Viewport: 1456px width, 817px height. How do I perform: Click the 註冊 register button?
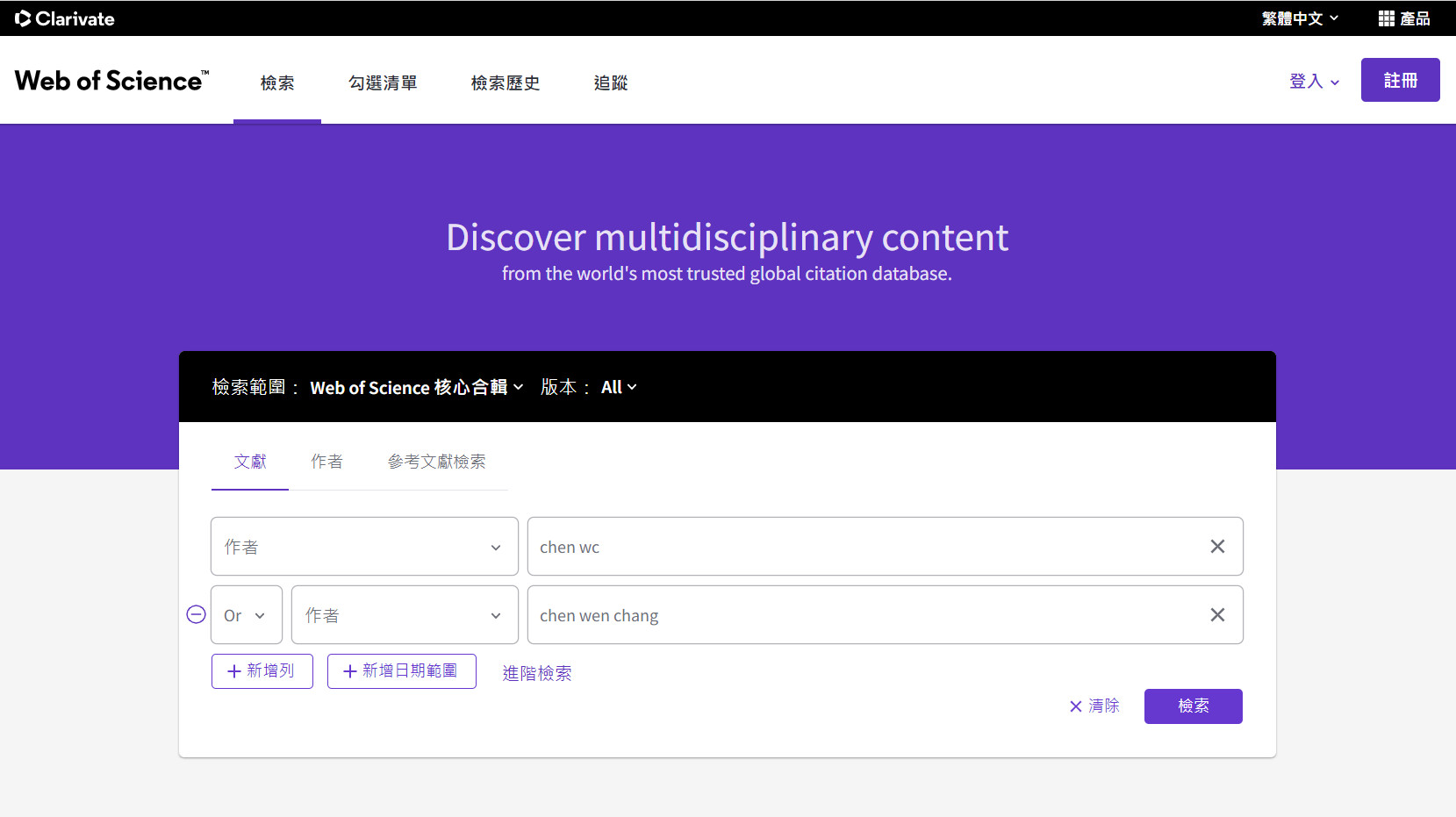(1400, 80)
